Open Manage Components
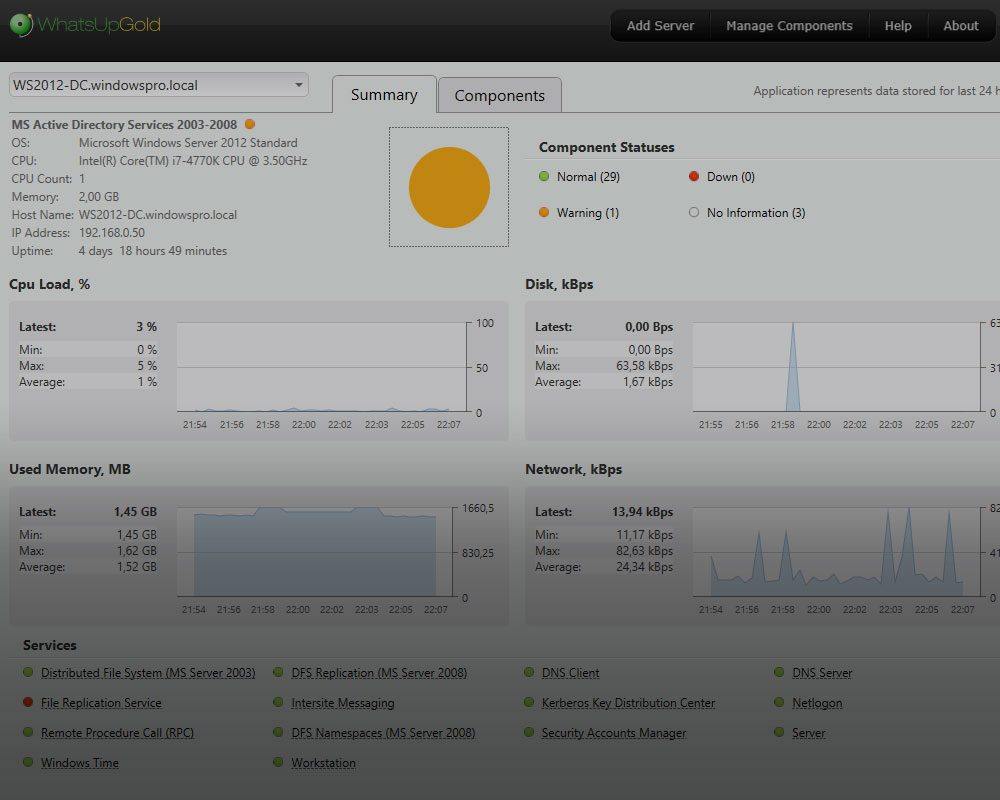The image size is (1000, 800). pyautogui.click(x=789, y=26)
